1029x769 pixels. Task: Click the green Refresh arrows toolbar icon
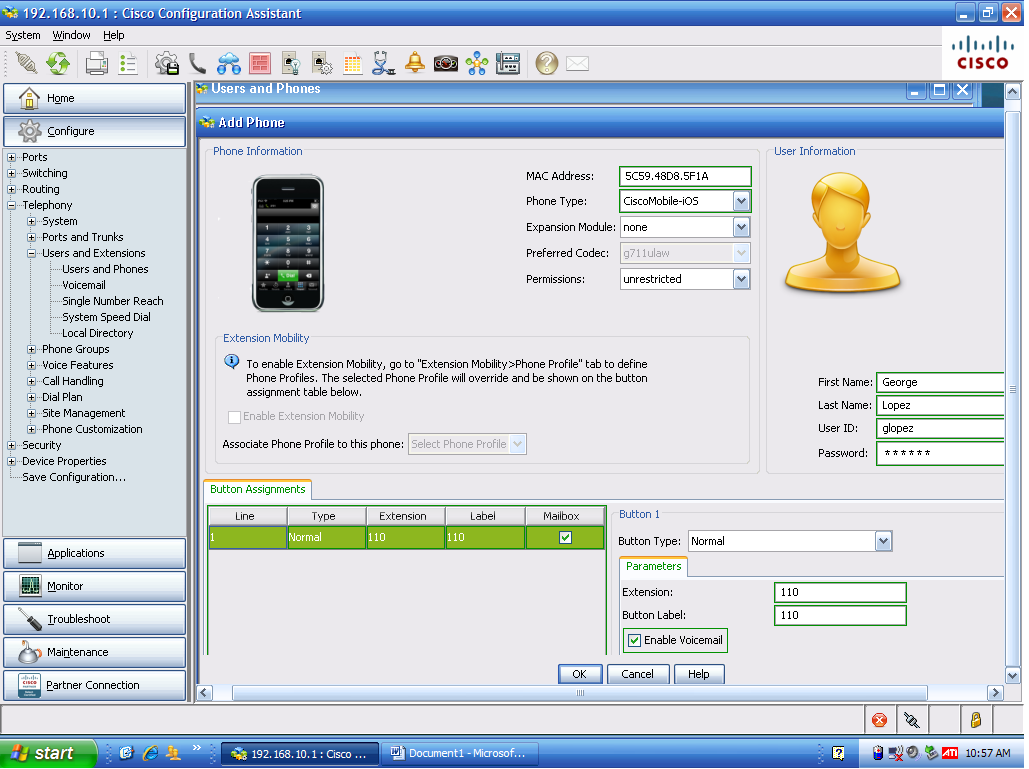pyautogui.click(x=58, y=64)
